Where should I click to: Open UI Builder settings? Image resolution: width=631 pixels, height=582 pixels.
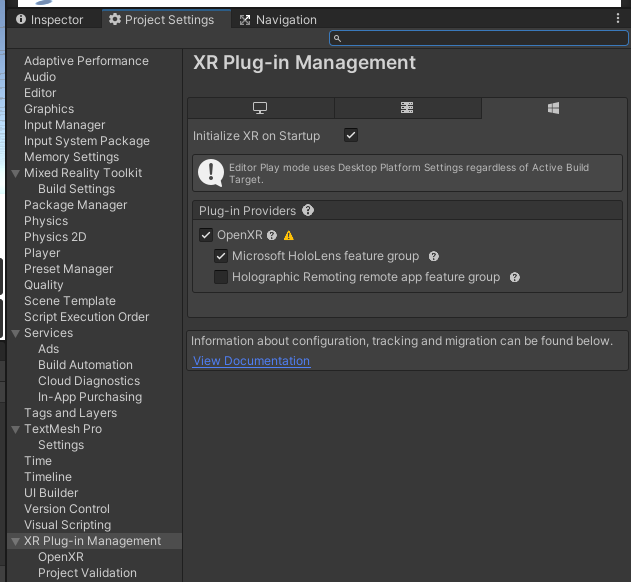(x=51, y=493)
